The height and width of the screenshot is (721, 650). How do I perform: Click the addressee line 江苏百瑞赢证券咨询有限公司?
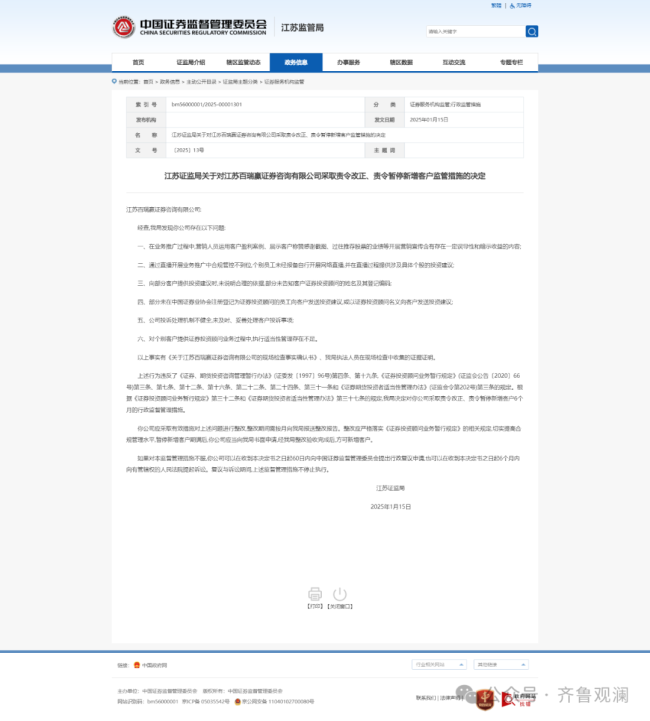click(x=164, y=209)
